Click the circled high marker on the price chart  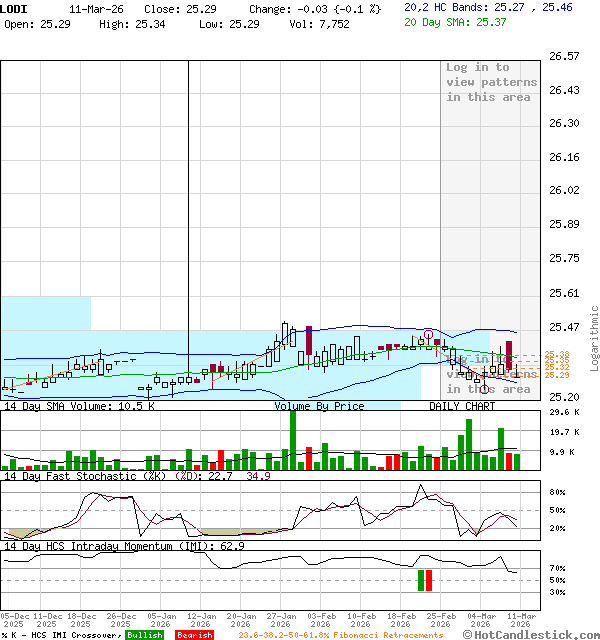click(428, 334)
